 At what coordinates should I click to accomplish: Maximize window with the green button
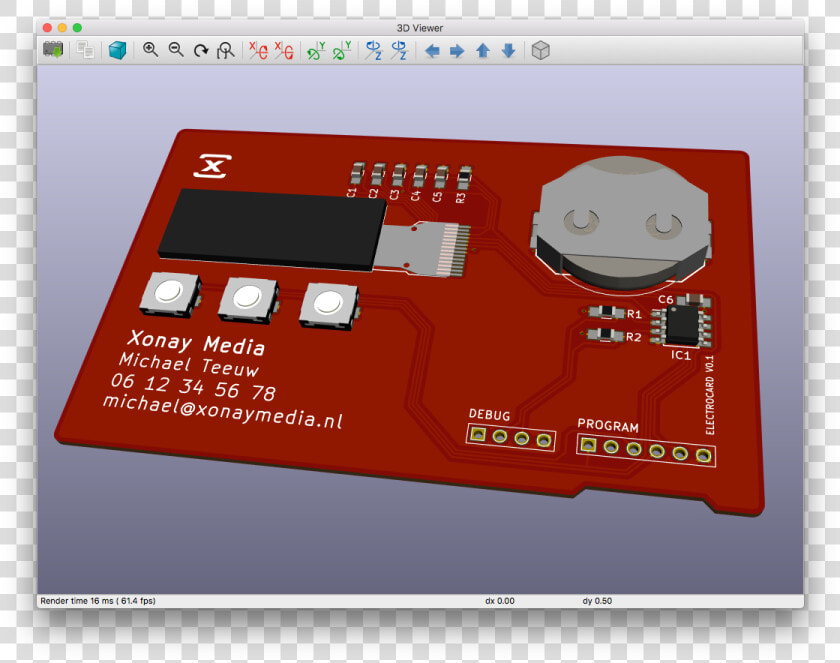point(77,27)
